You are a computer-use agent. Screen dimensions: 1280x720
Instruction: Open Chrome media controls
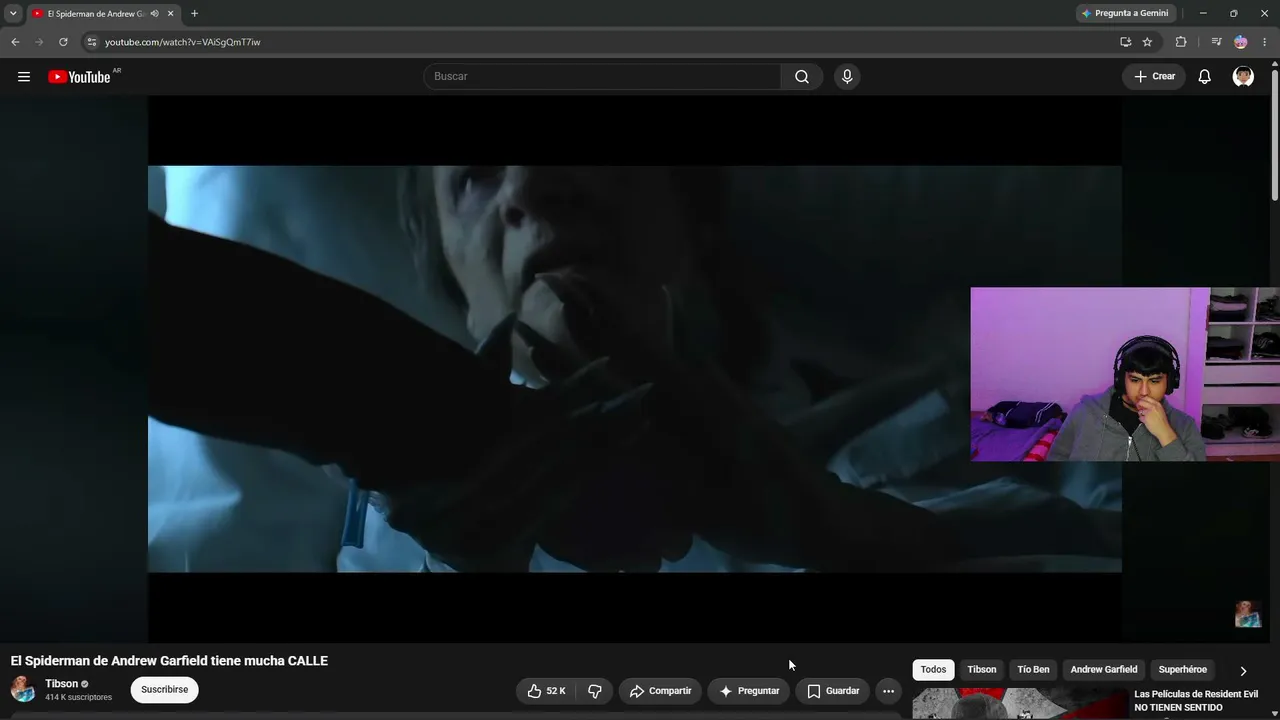[1216, 42]
